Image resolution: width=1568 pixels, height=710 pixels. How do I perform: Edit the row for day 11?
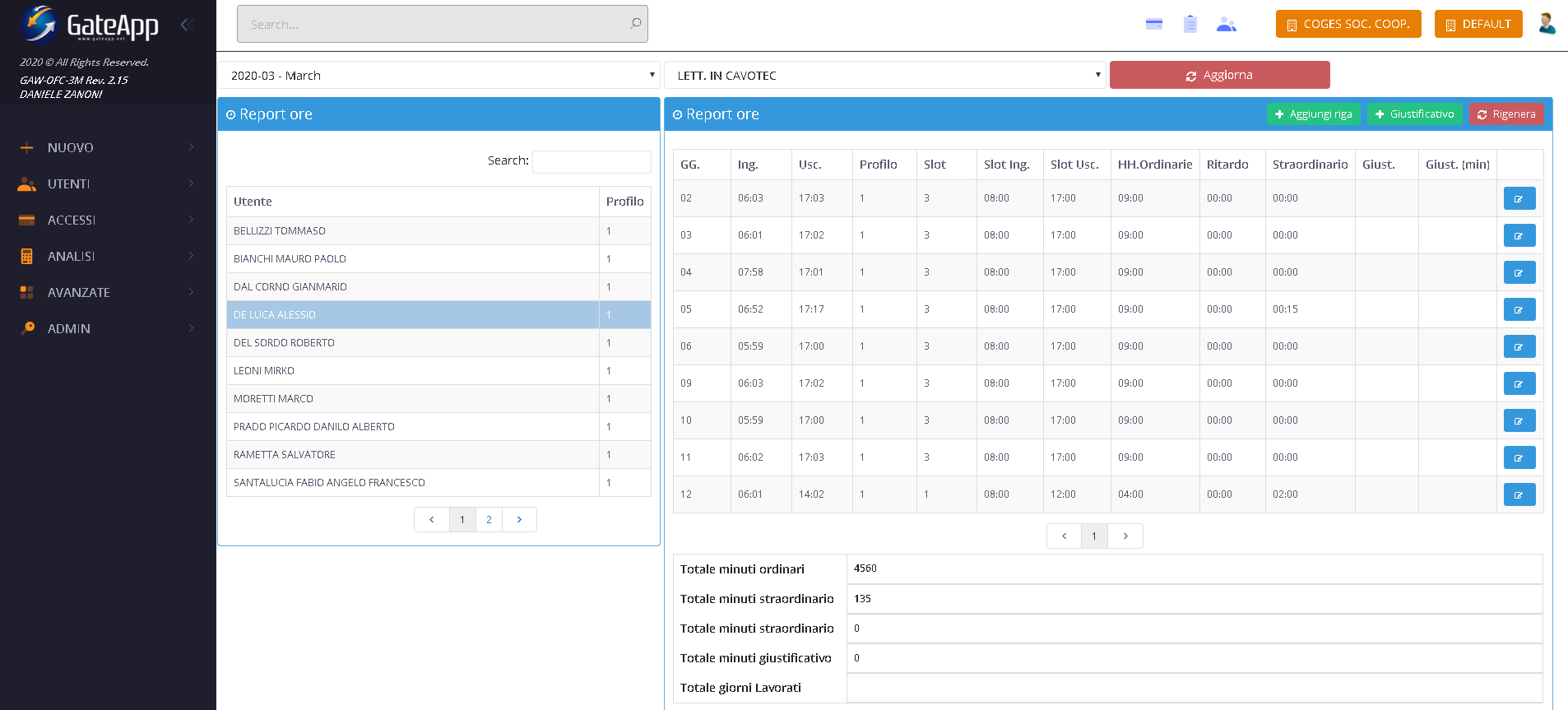click(x=1519, y=457)
